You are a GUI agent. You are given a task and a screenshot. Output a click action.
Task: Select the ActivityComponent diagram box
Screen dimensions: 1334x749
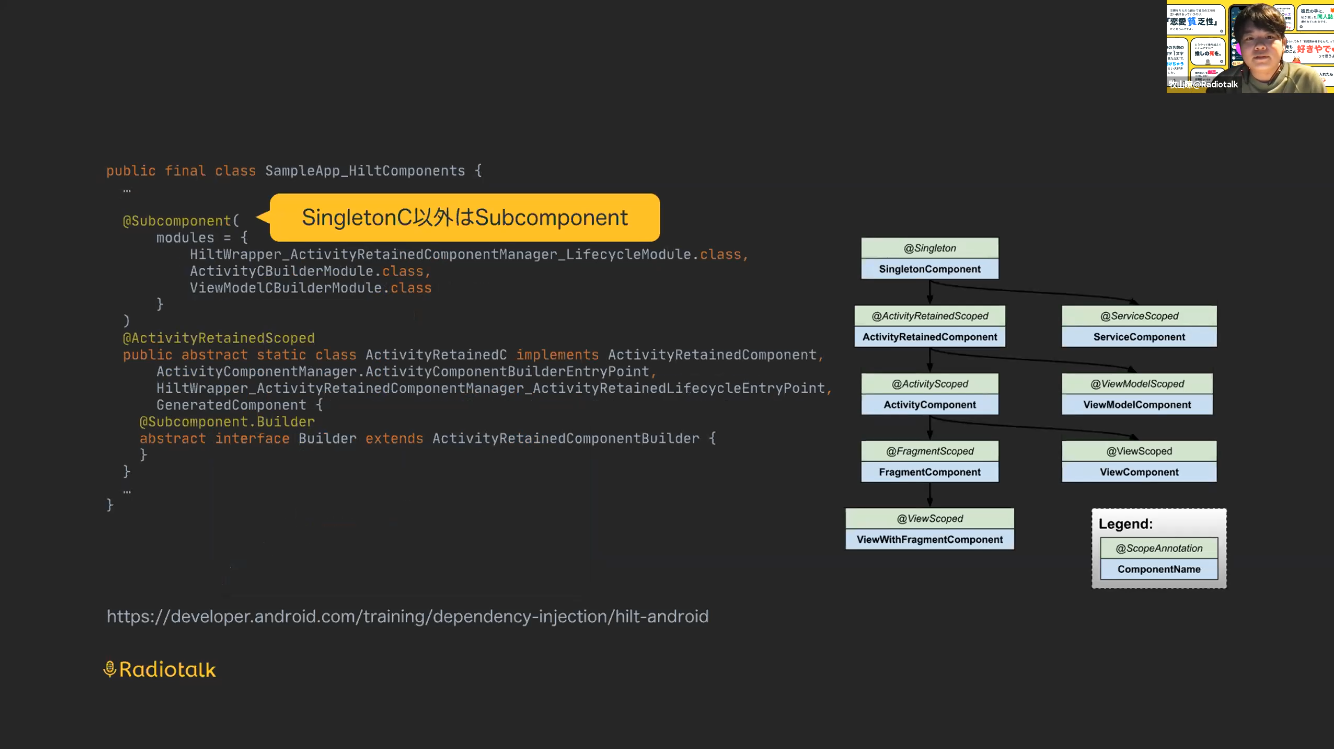tap(930, 405)
